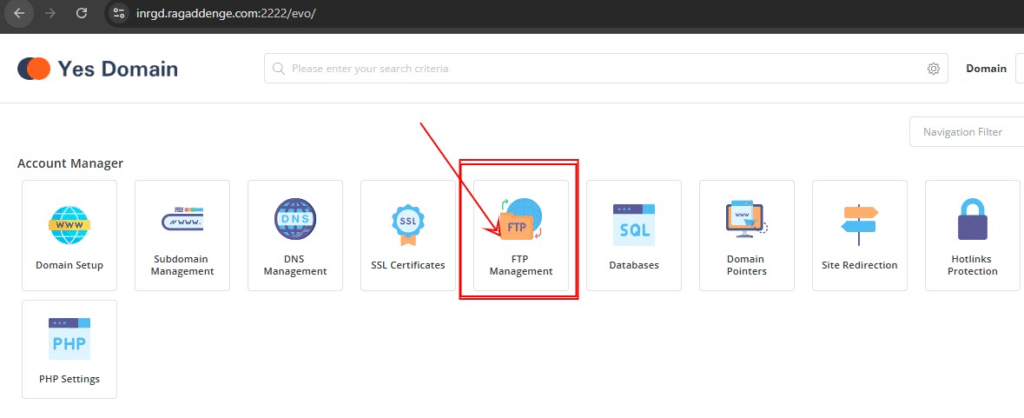Click the browser back arrow
1024x418 pixels.
(x=19, y=14)
